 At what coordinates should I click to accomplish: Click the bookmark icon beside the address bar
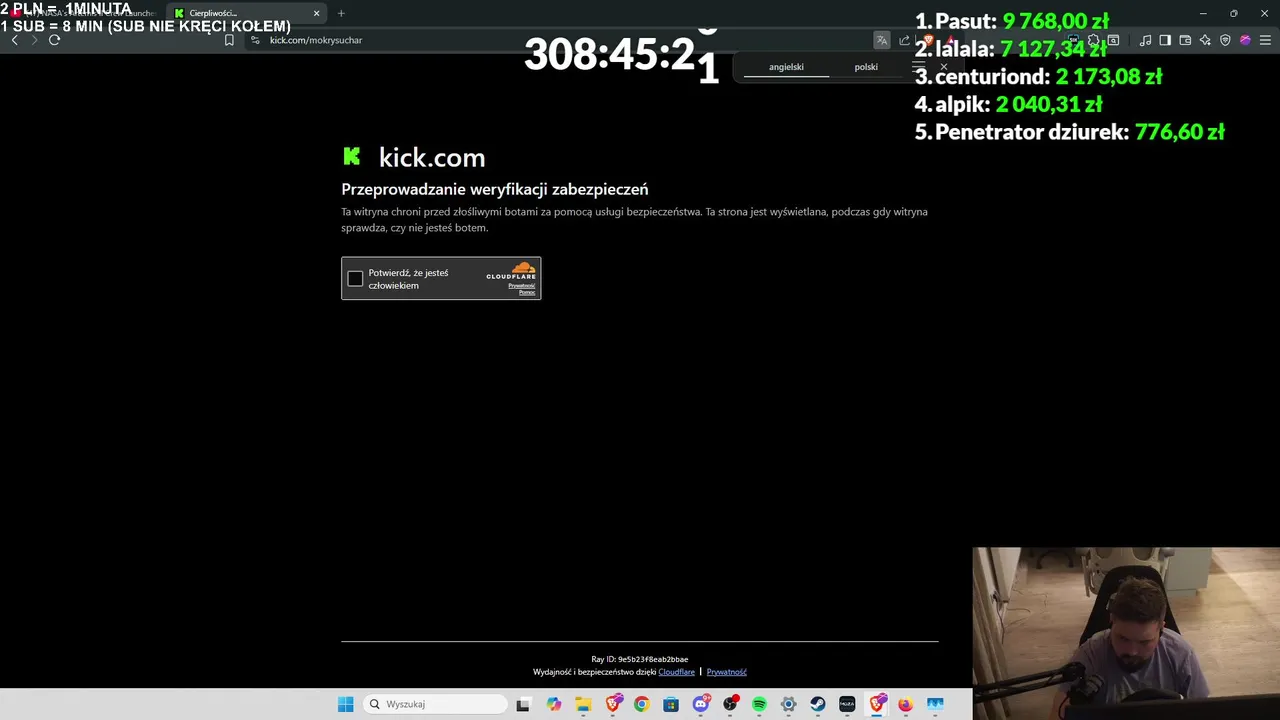[229, 40]
